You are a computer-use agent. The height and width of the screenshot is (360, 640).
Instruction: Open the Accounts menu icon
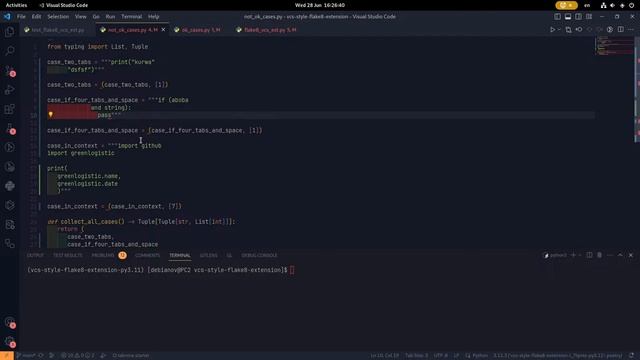click(x=9, y=322)
